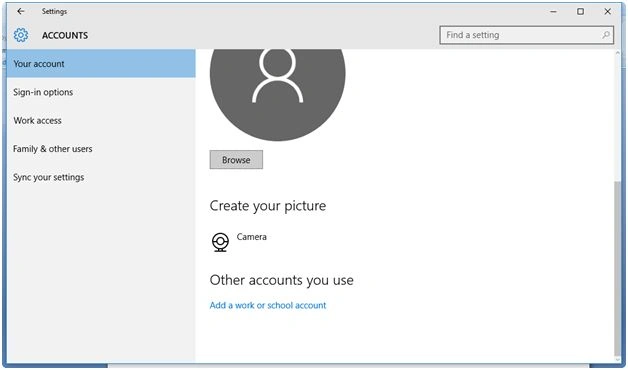Click the default user avatar picture
The height and width of the screenshot is (370, 628).
tap(278, 95)
